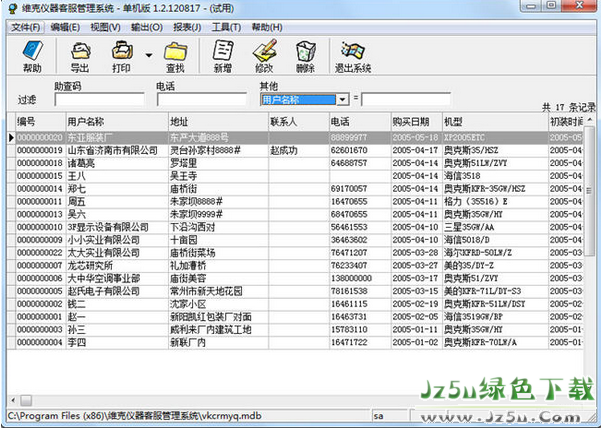The width and height of the screenshot is (601, 430).
Task: Select the 孙三 customer name cell
Action: pyautogui.click(x=117, y=330)
